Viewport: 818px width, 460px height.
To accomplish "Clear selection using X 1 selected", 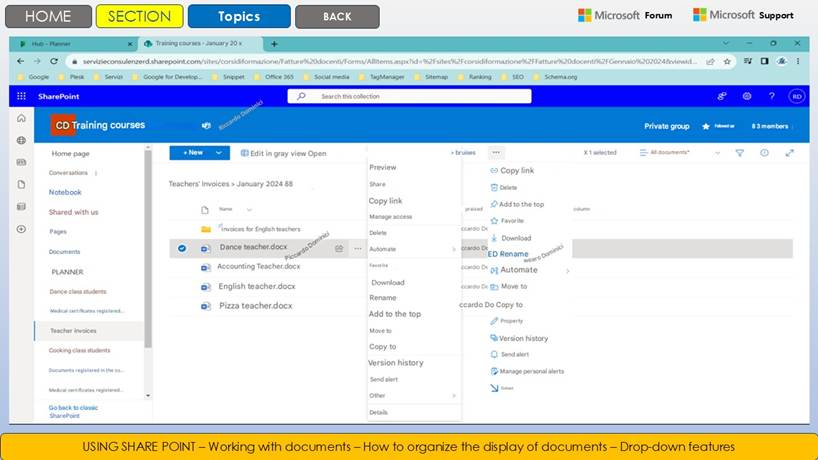I will coord(600,153).
